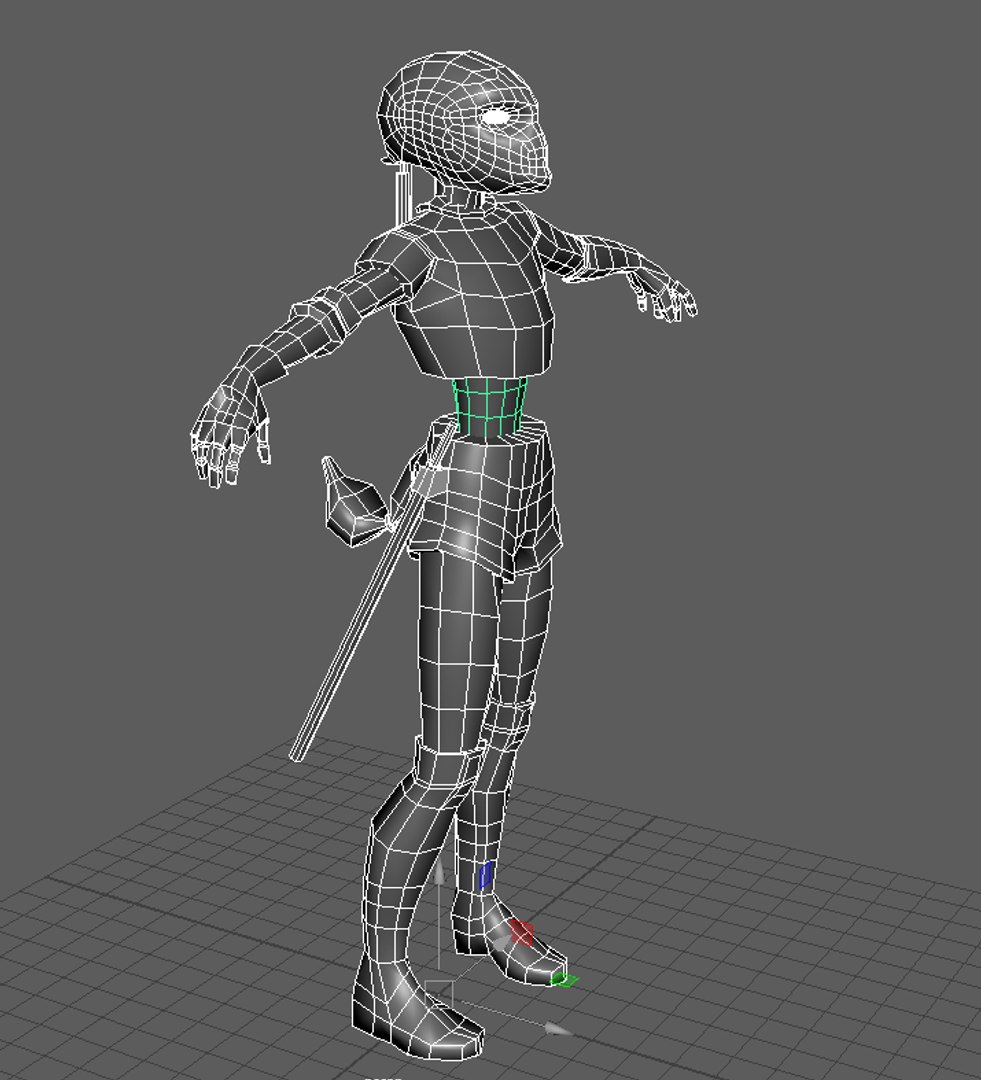
Task: Click the horizontal axis arrow pointing right
Action: coord(559,1029)
